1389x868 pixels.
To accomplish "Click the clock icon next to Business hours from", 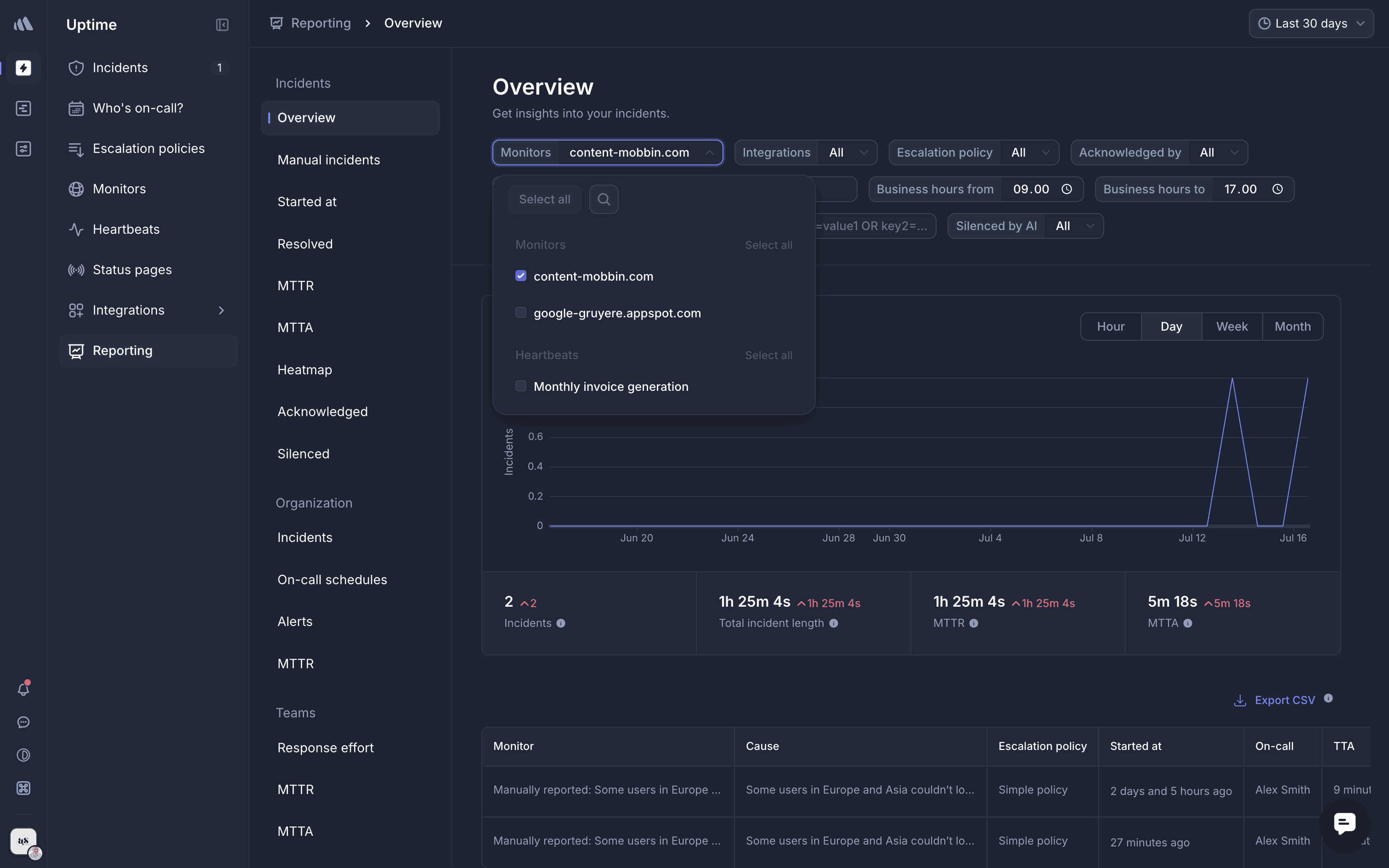I will click(1067, 189).
